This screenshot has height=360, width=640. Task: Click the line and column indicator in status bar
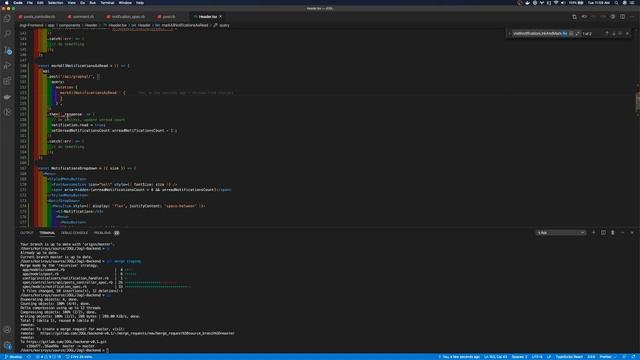[496, 357]
